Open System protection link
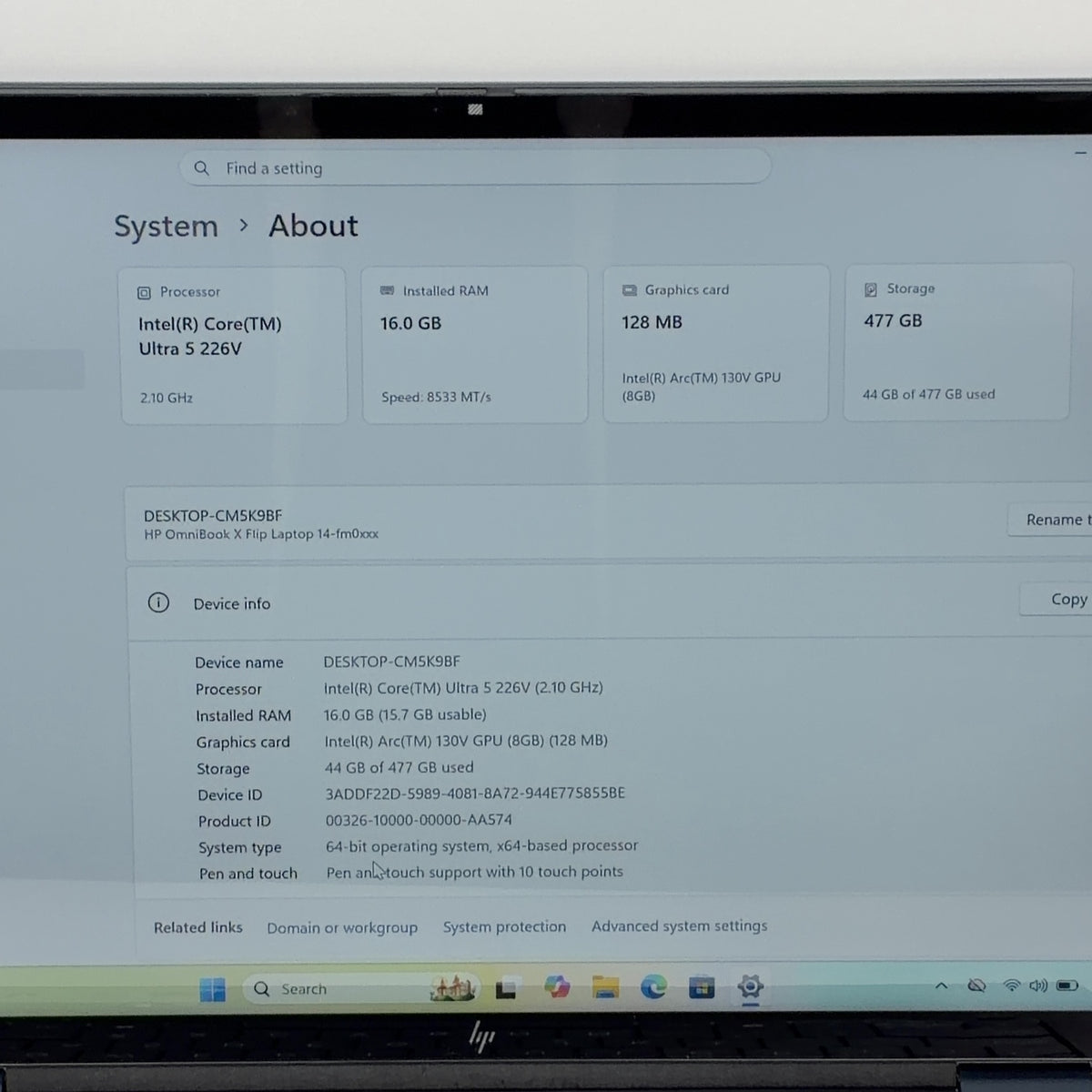Screen dimensions: 1092x1092 [x=504, y=926]
